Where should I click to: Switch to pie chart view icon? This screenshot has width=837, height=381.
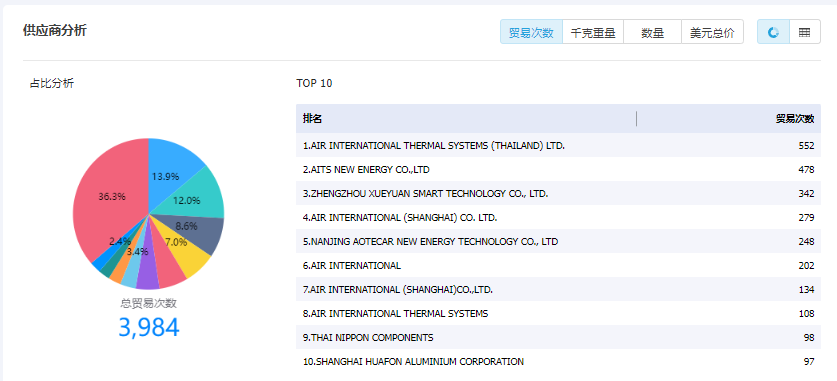[x=773, y=32]
